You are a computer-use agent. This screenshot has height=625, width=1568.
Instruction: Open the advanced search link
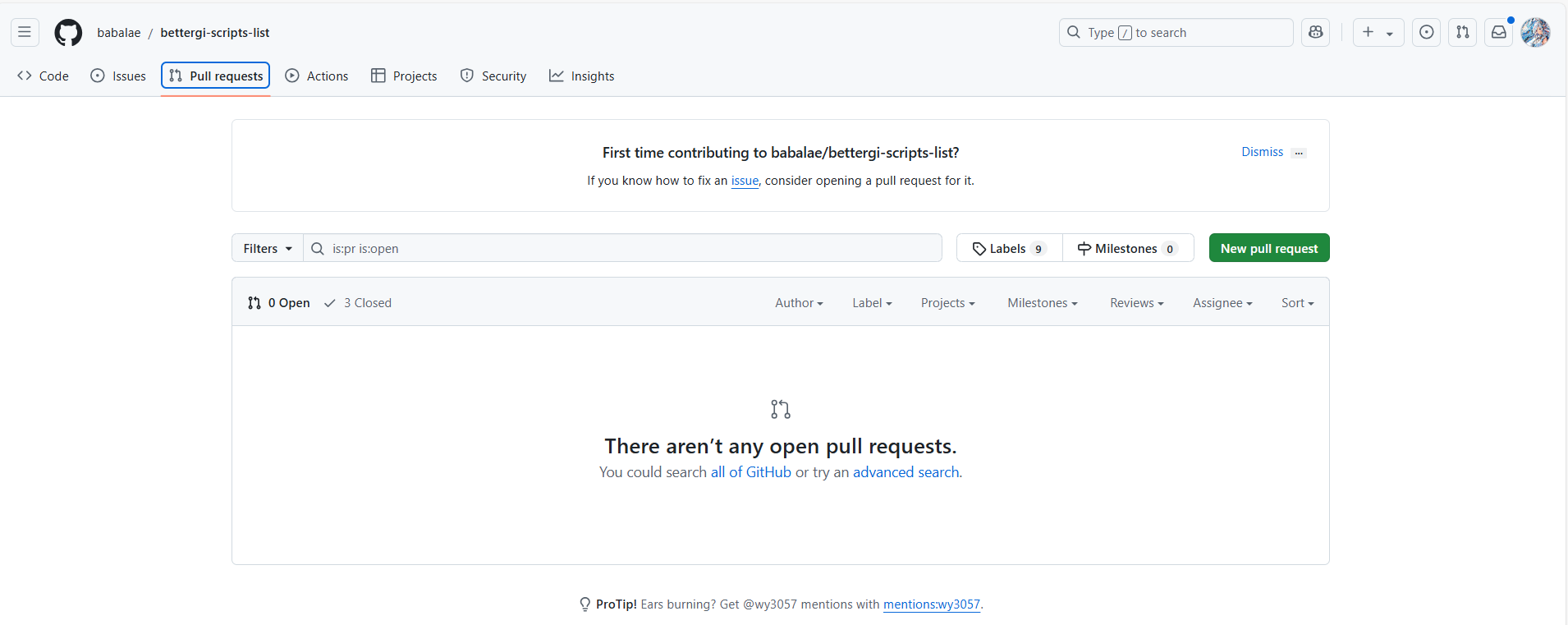click(905, 472)
